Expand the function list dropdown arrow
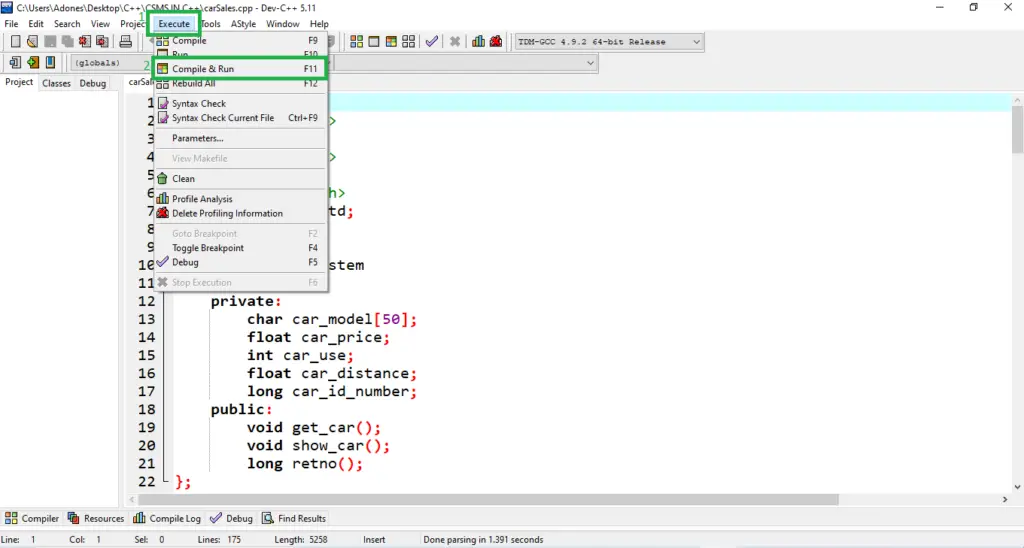1024x548 pixels. [x=590, y=63]
